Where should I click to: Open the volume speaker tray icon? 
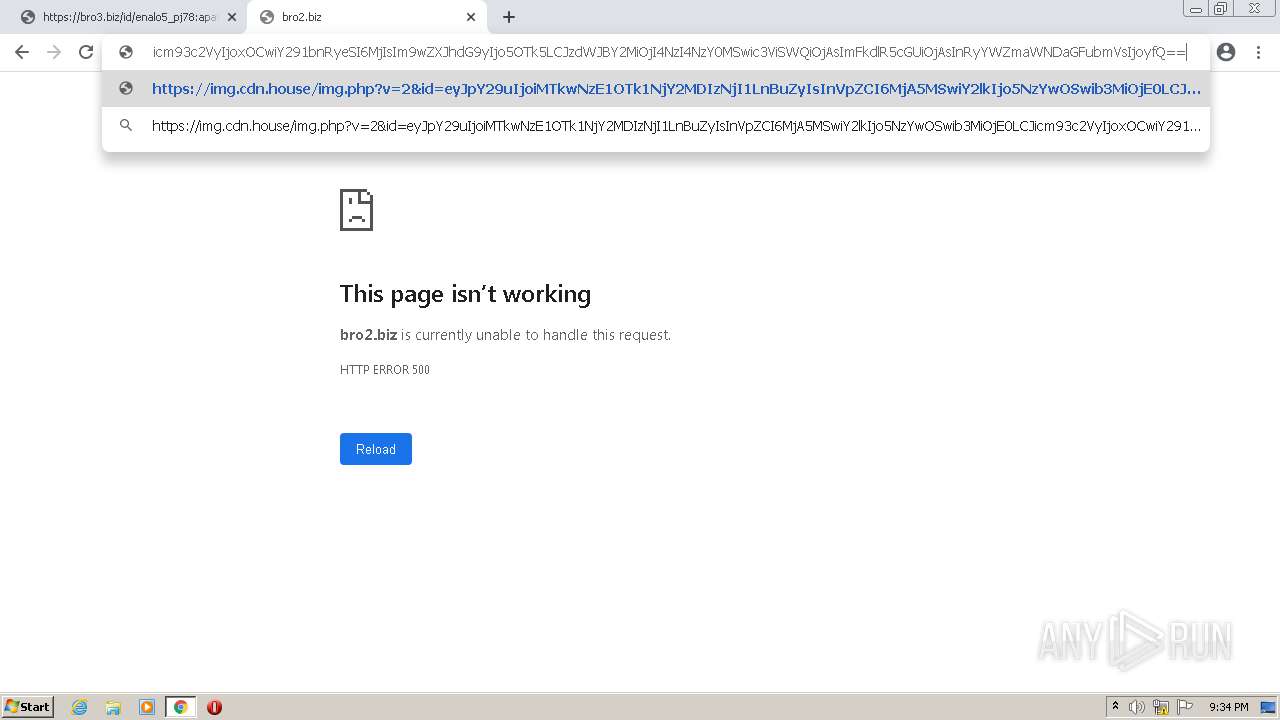[x=1137, y=707]
